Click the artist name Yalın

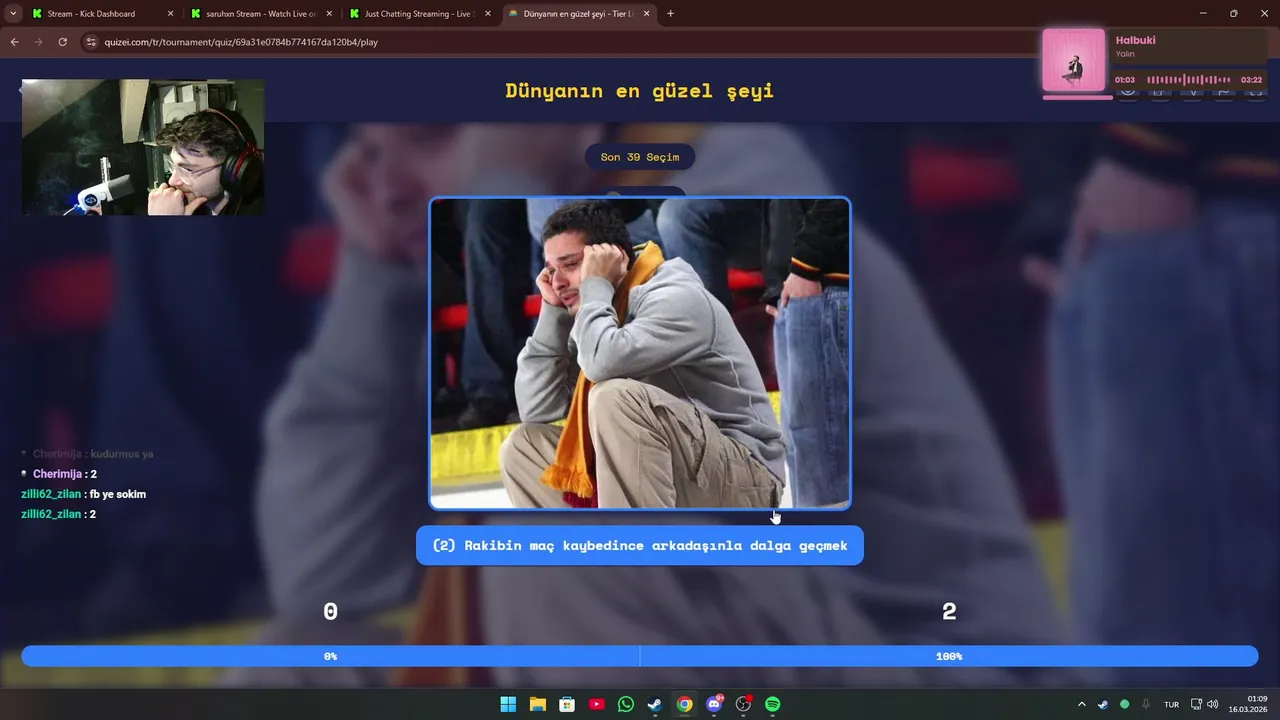click(x=1125, y=54)
